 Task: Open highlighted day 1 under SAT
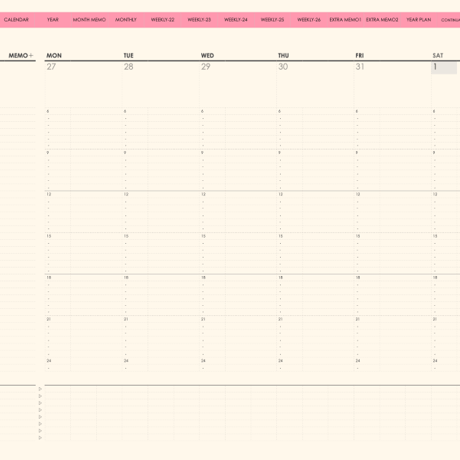pos(444,67)
